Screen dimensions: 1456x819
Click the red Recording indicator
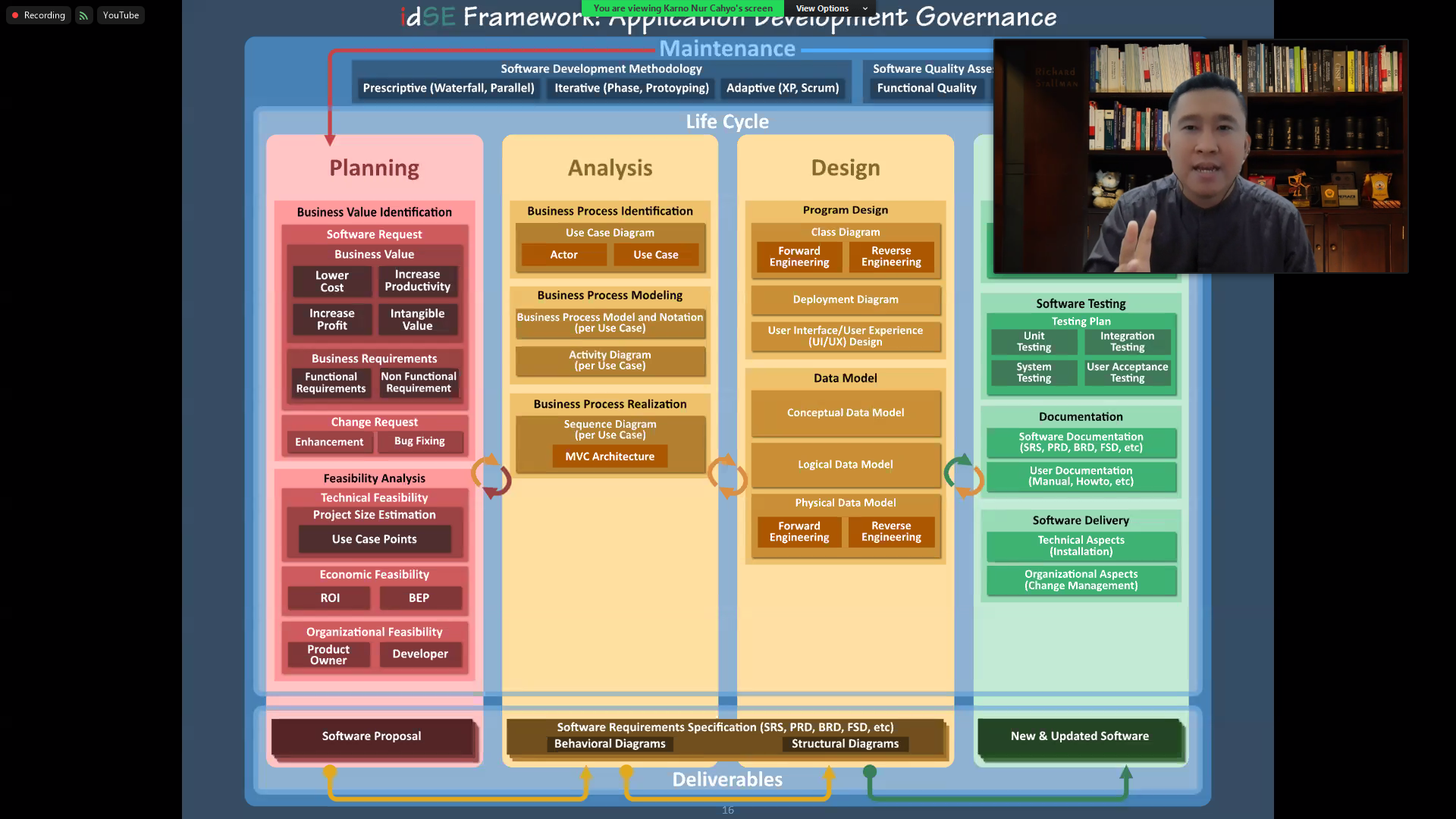coord(38,15)
